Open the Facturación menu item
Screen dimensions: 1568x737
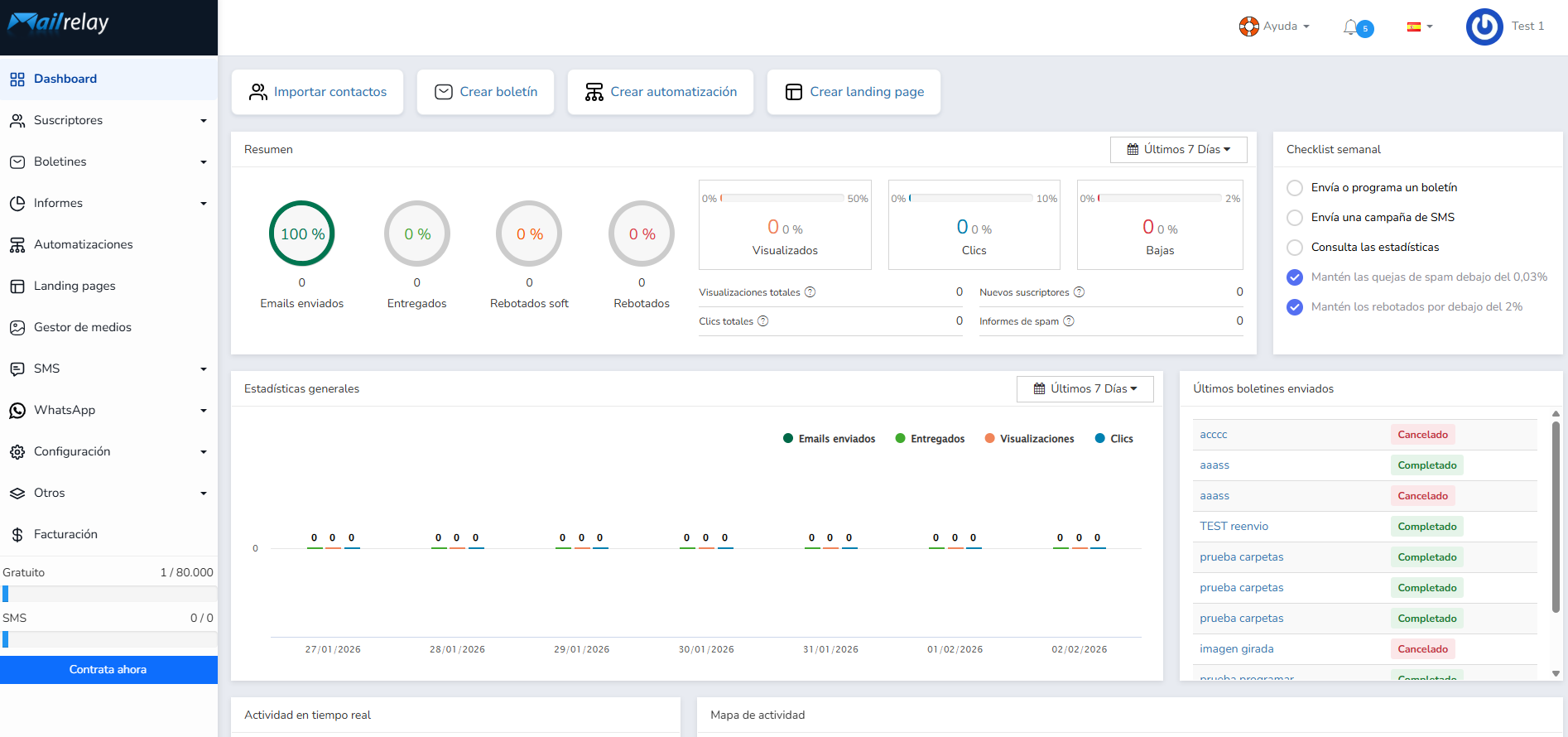click(x=108, y=535)
